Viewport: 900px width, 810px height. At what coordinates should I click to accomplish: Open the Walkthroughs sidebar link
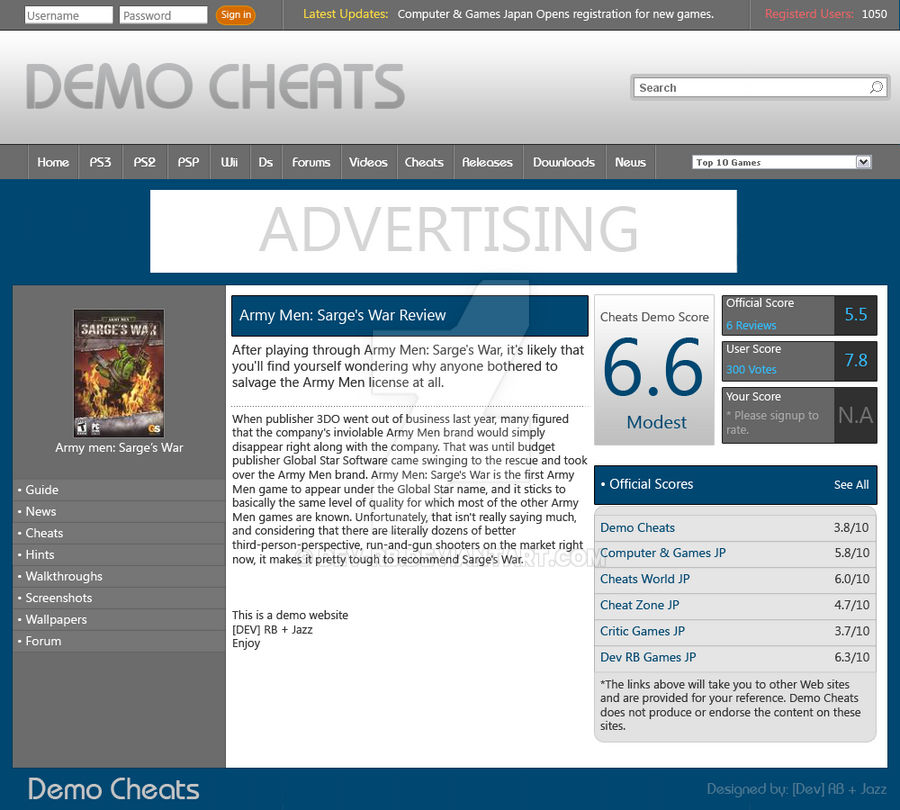[x=119, y=576]
